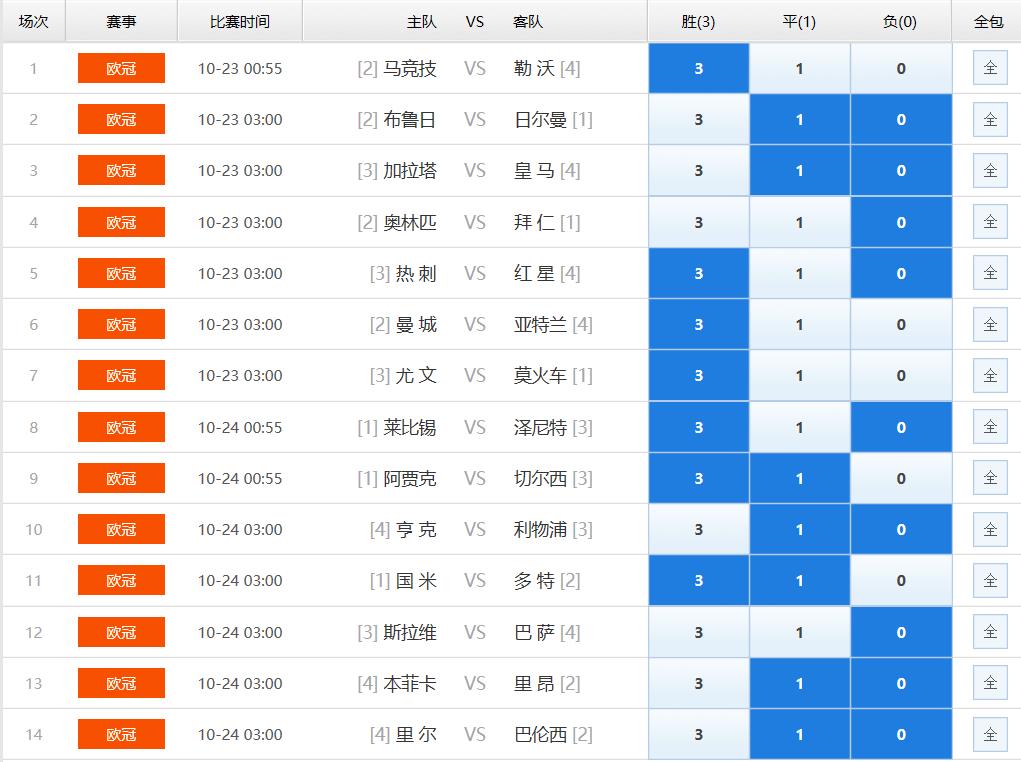The height and width of the screenshot is (762, 1021).
Task: Toggle draw (1) for 布鲁日 vs 日尔曼
Action: point(800,119)
